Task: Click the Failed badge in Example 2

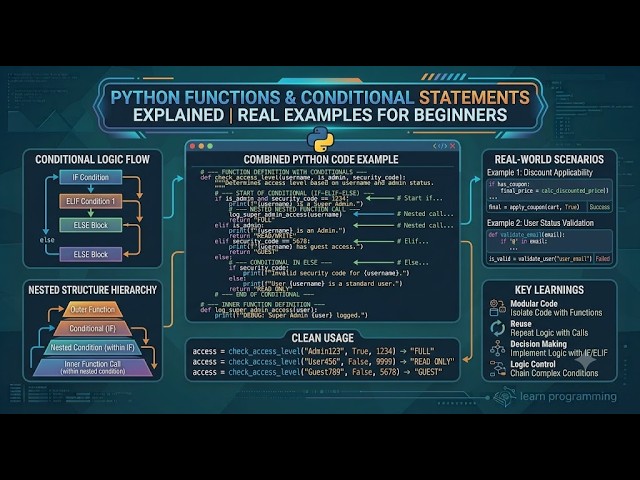Action: pyautogui.click(x=602, y=258)
